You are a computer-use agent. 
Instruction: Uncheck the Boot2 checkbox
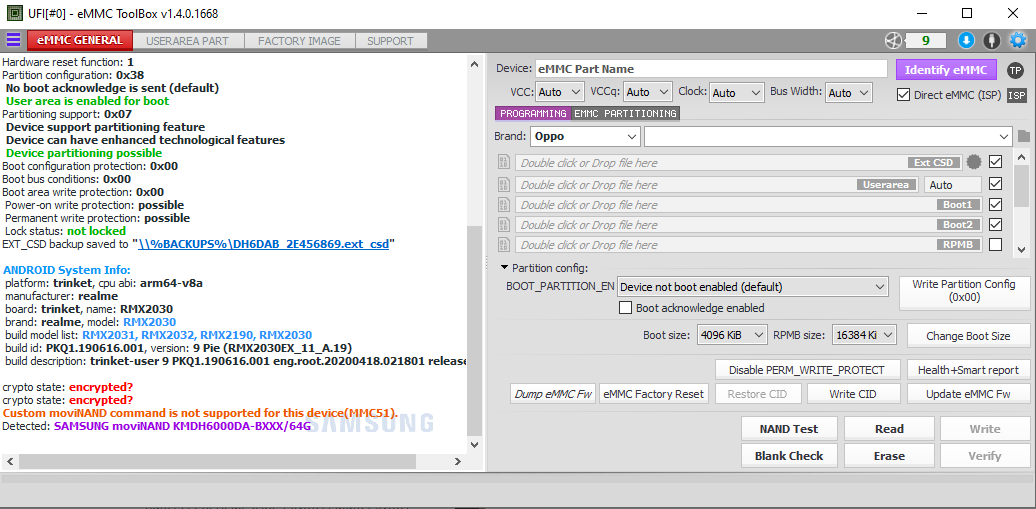point(995,224)
